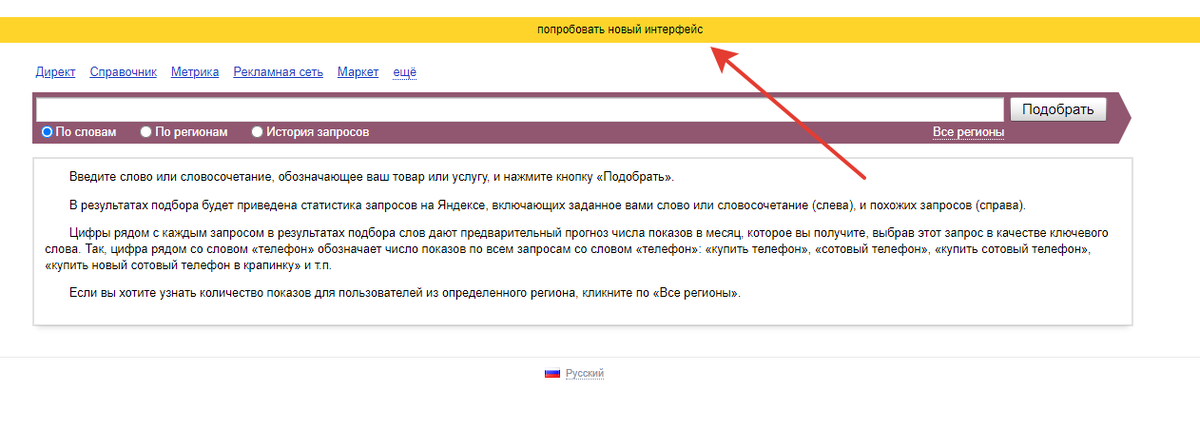Screen dimensions: 1200x429
Task: Open the Директ link
Action: (x=56, y=72)
